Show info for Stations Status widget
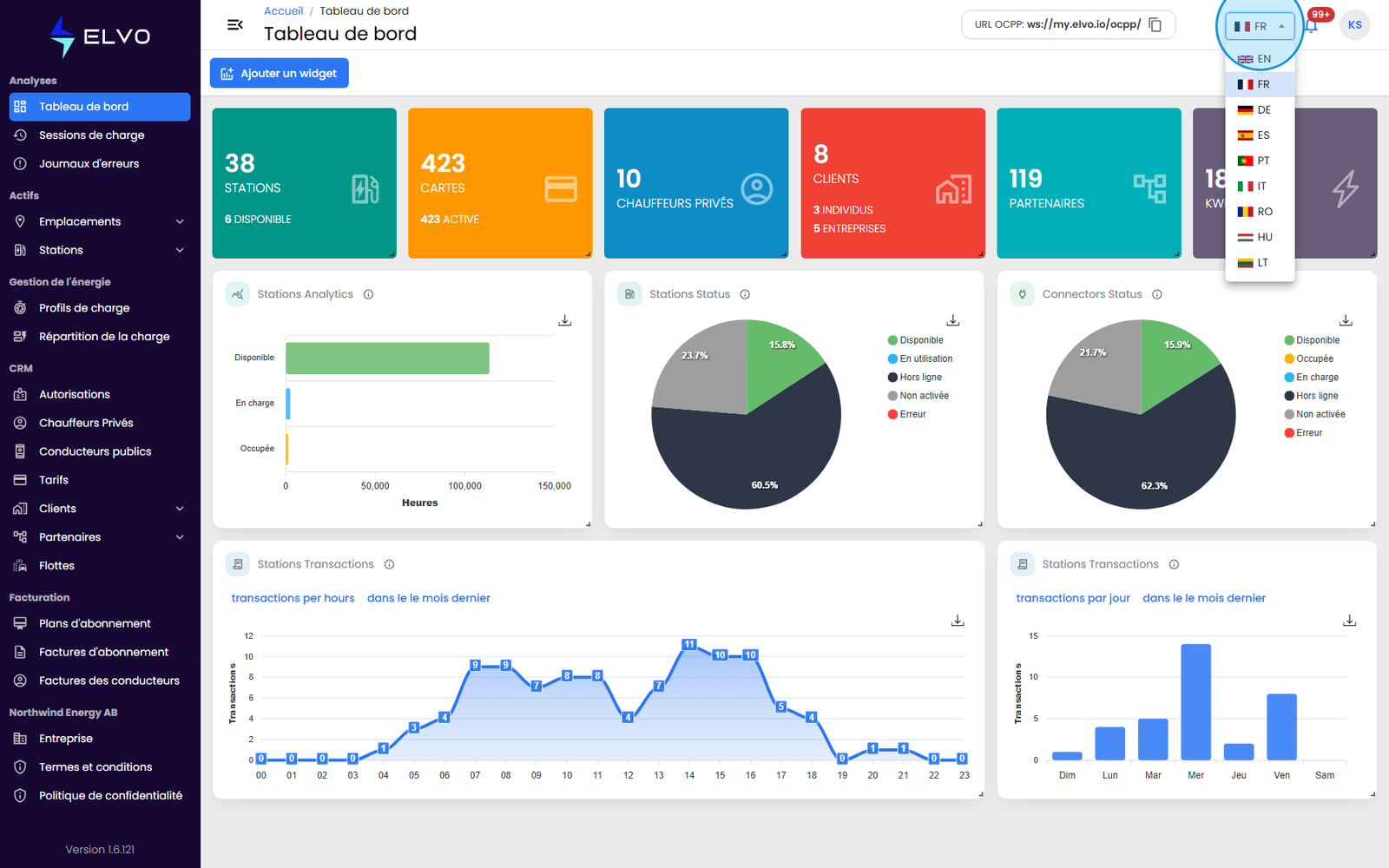 pos(745,294)
